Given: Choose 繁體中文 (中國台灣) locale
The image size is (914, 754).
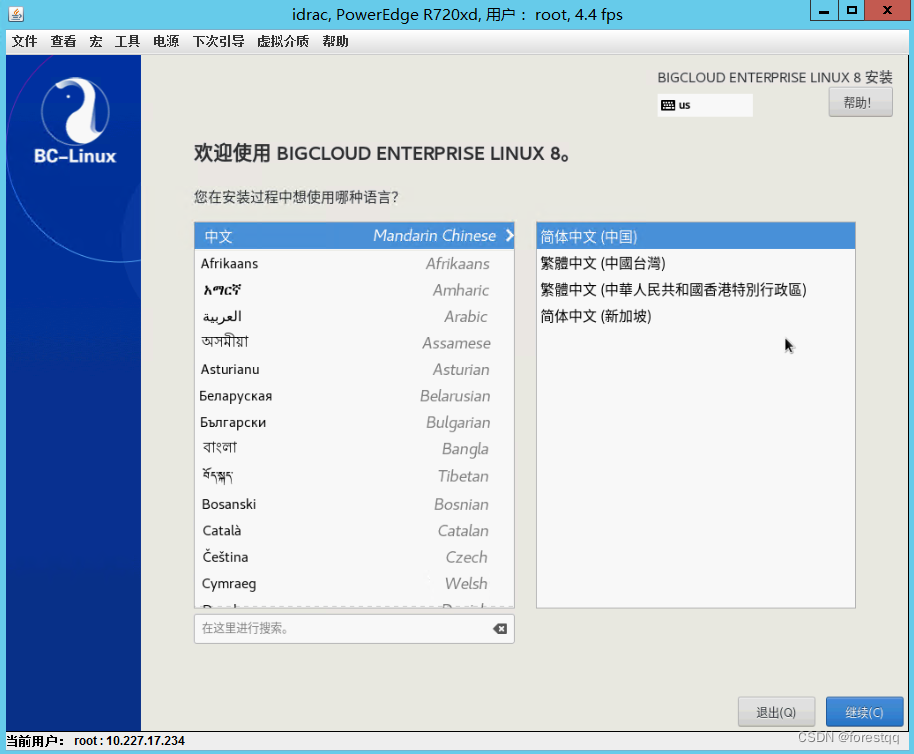Looking at the screenshot, I should point(696,263).
